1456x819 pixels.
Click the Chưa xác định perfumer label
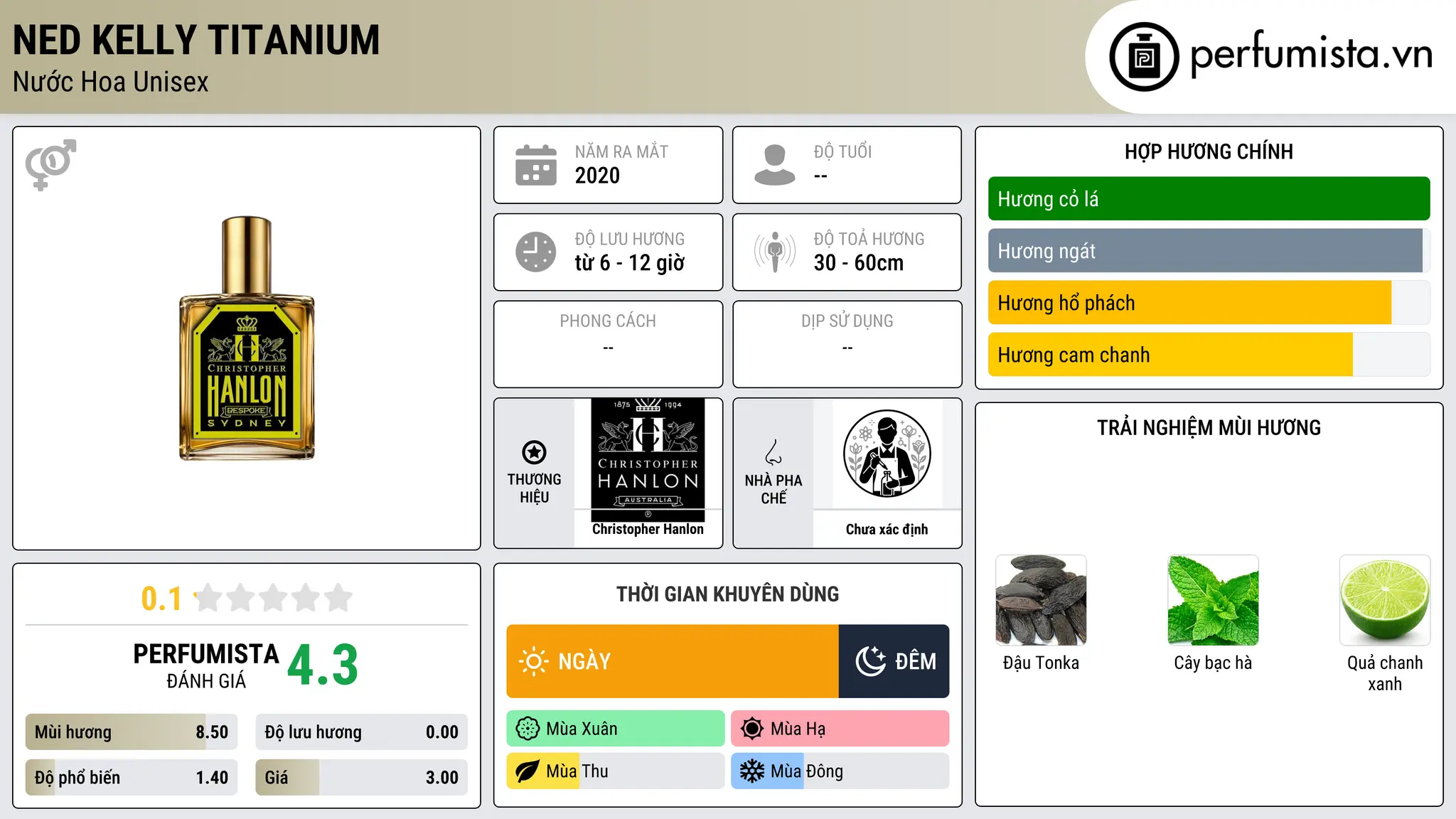887,529
